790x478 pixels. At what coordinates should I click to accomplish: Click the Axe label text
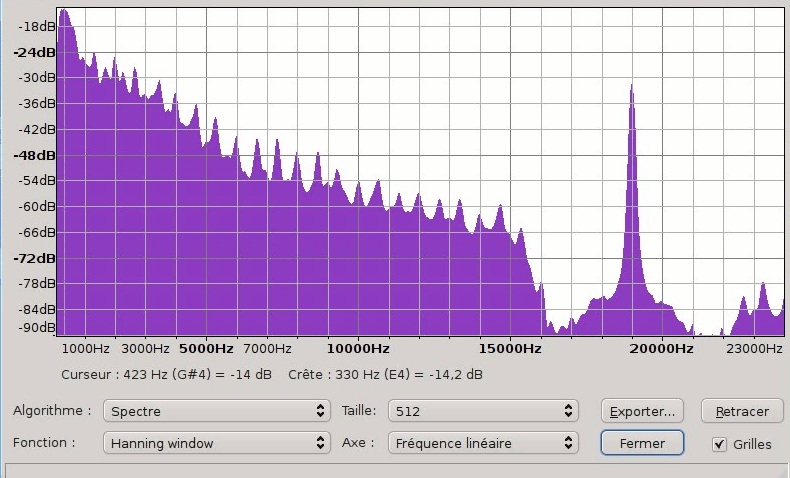tap(358, 443)
